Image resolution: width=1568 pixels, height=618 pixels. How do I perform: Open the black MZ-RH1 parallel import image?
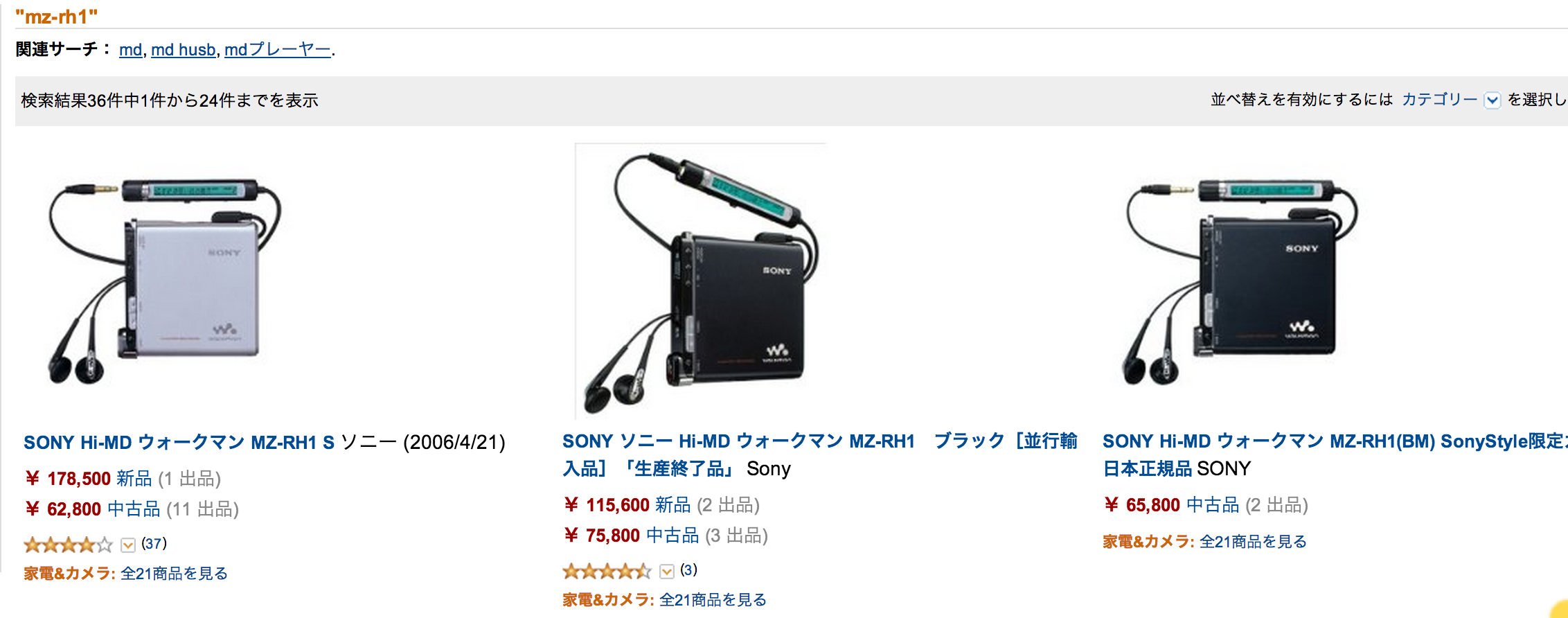(x=701, y=281)
